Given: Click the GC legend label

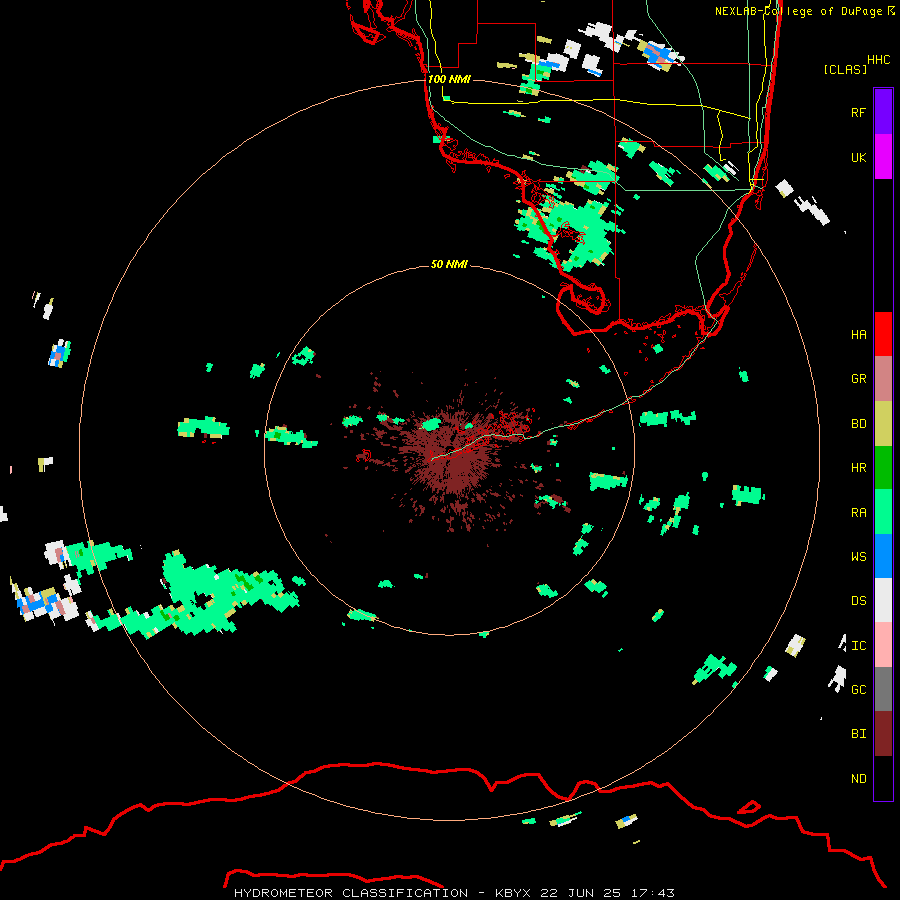Looking at the screenshot, I should click(858, 690).
